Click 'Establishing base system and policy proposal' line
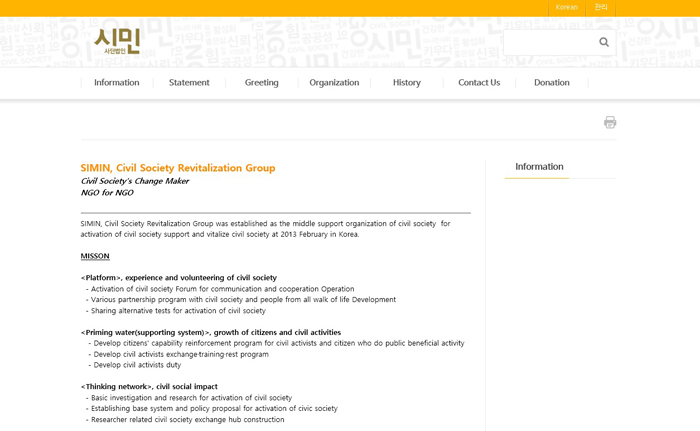Screen dimensions: 700x431 coord(212,408)
